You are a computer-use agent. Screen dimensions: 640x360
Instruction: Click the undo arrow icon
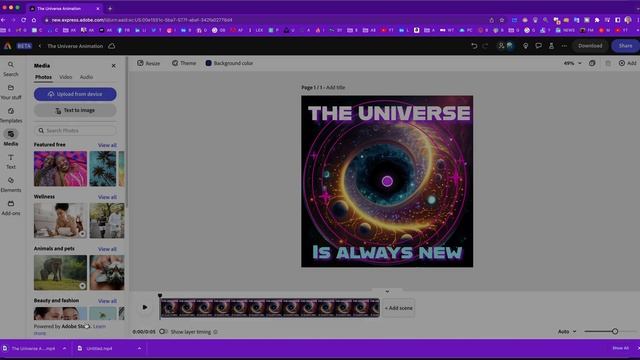[x=474, y=46]
